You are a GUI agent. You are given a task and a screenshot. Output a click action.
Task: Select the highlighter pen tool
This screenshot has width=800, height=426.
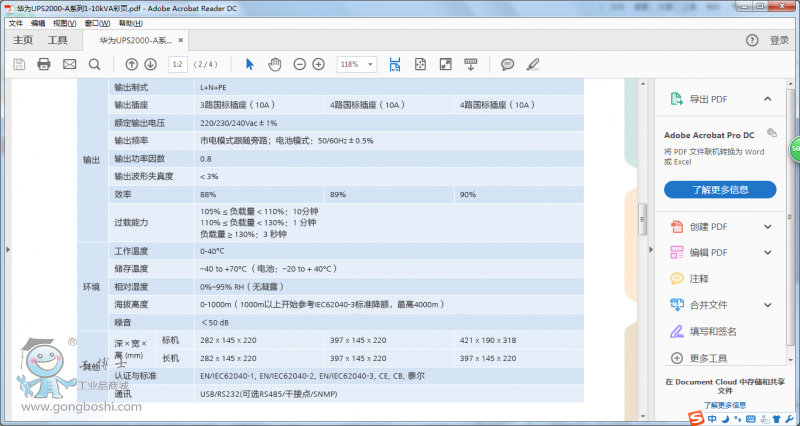coord(533,64)
